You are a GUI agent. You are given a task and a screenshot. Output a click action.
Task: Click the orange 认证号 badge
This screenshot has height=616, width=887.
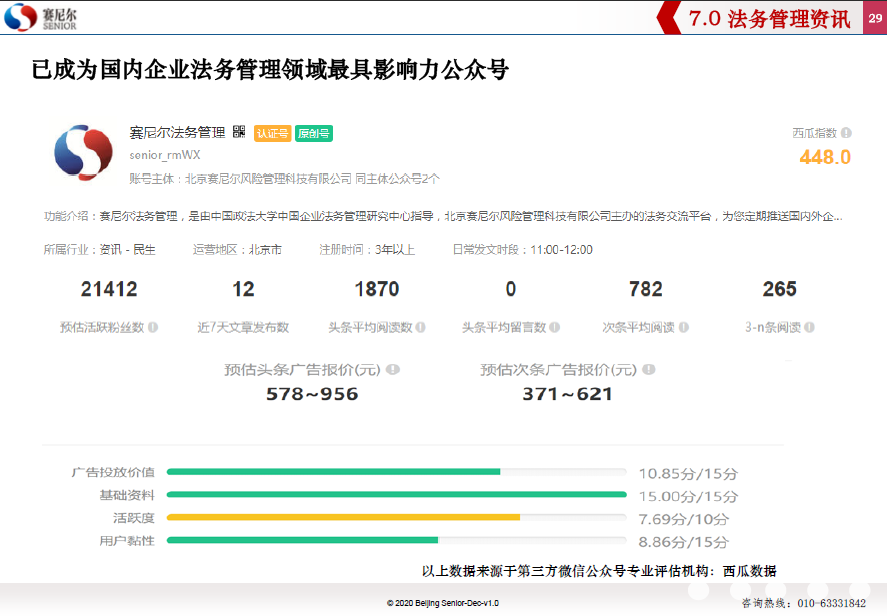pyautogui.click(x=272, y=133)
